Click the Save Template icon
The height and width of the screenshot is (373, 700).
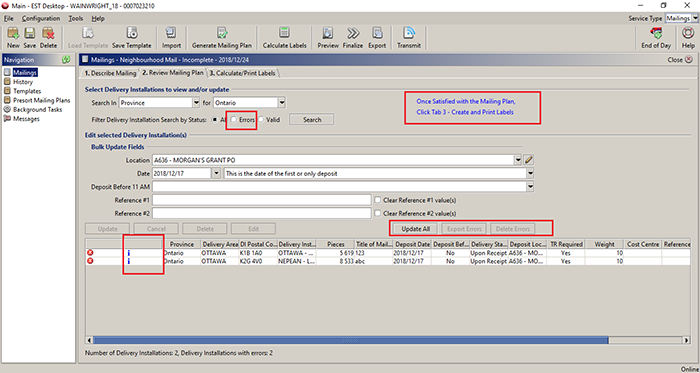pos(132,33)
